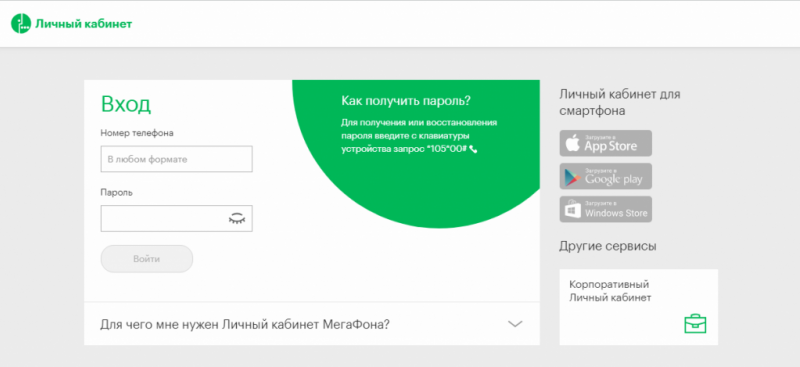Open the Личный кабинет header link
Viewport: 800px width, 367px height.
pyautogui.click(x=84, y=24)
